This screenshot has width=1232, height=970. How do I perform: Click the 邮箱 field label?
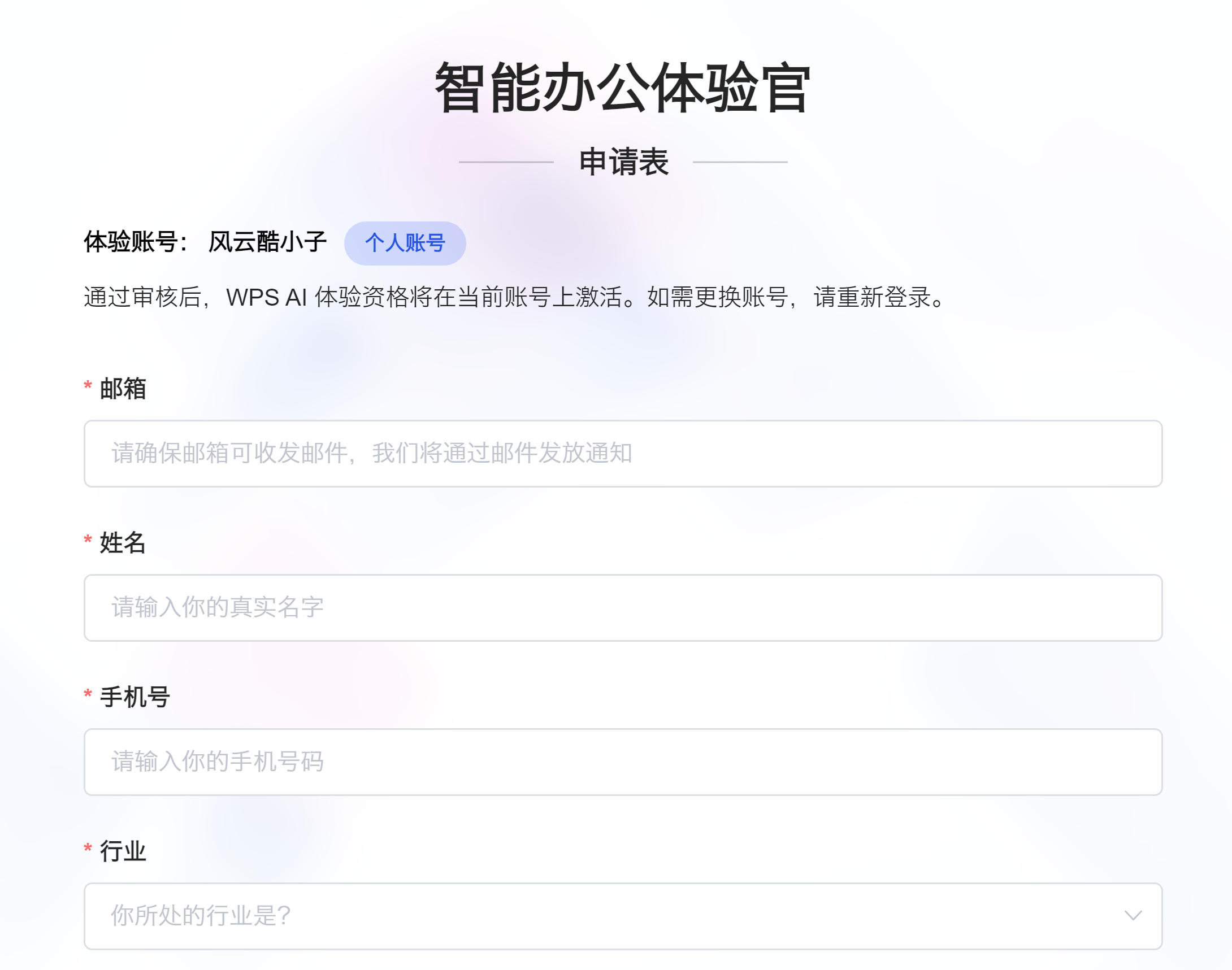pyautogui.click(x=123, y=389)
